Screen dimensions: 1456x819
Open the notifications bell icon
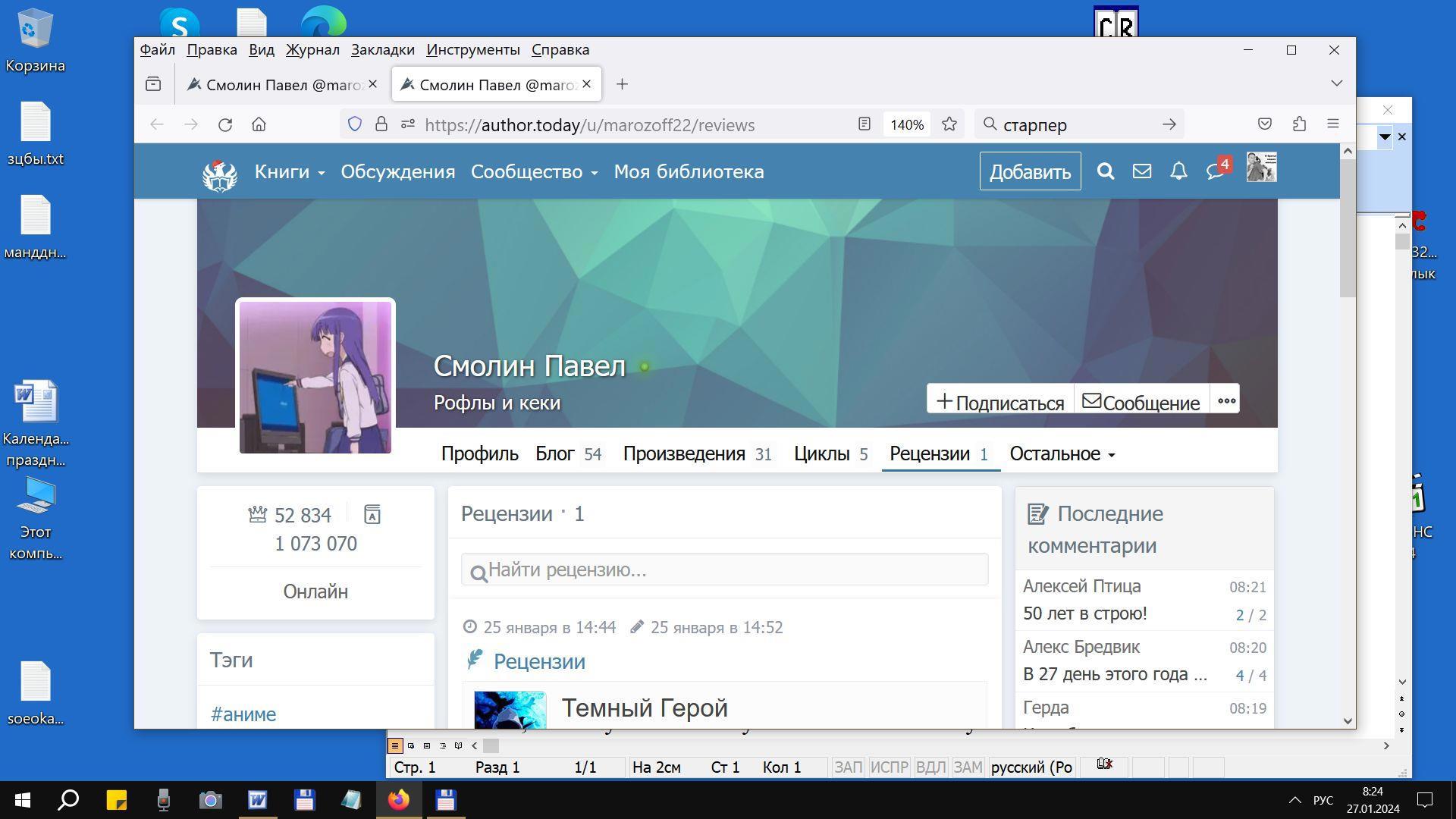[1178, 171]
